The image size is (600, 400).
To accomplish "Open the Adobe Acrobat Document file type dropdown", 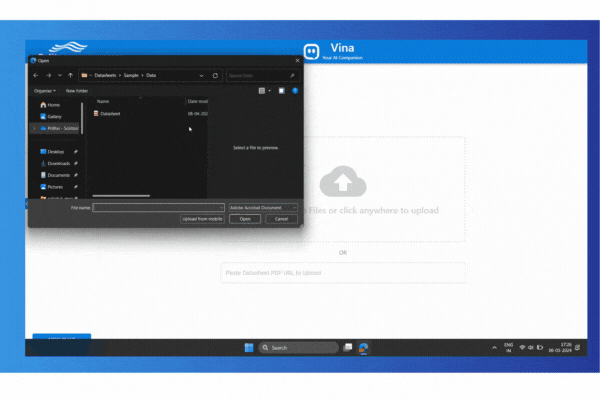I will tap(262, 207).
